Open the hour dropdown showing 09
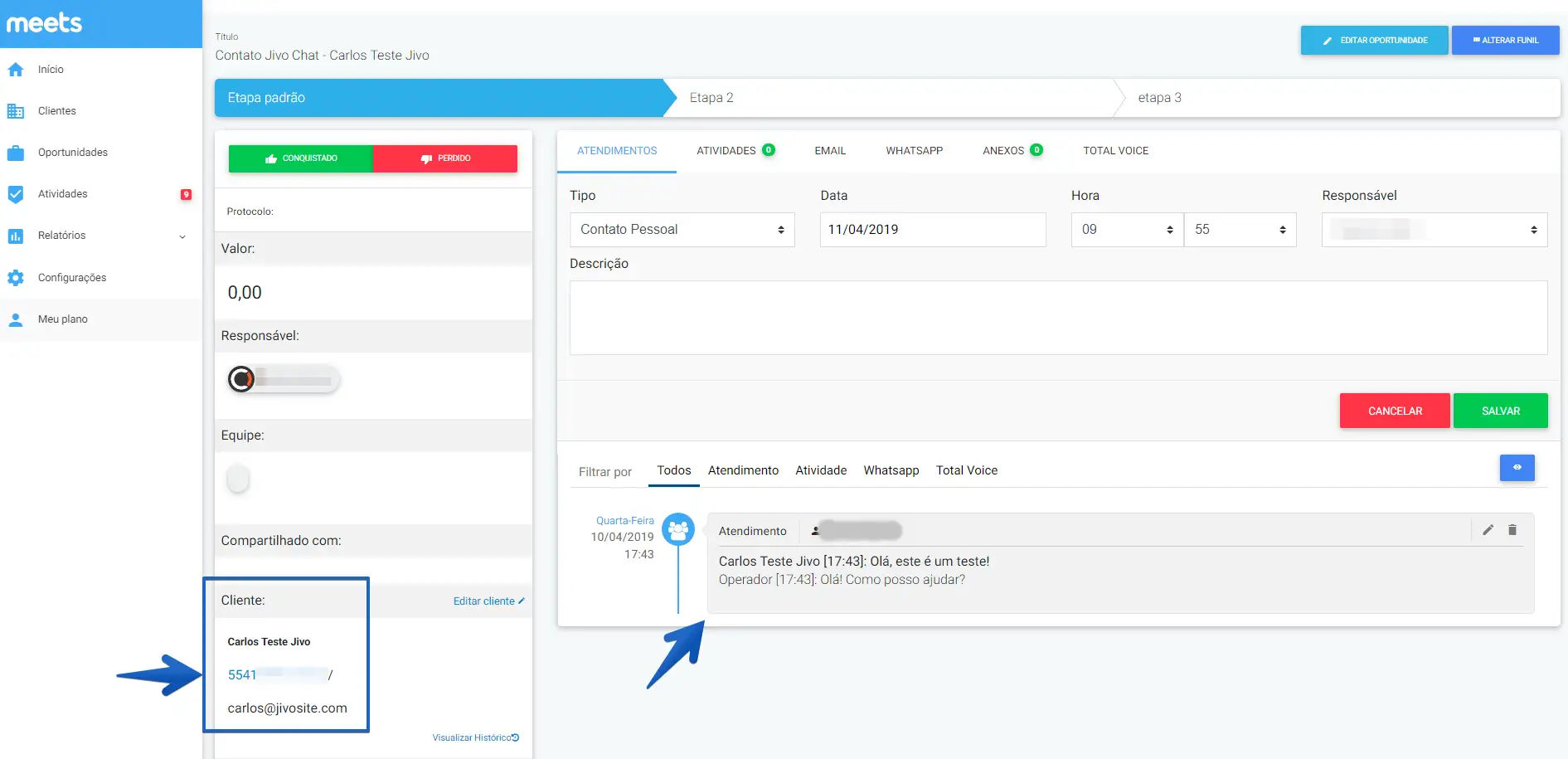Screen dimensions: 1568x759 tap(1127, 230)
